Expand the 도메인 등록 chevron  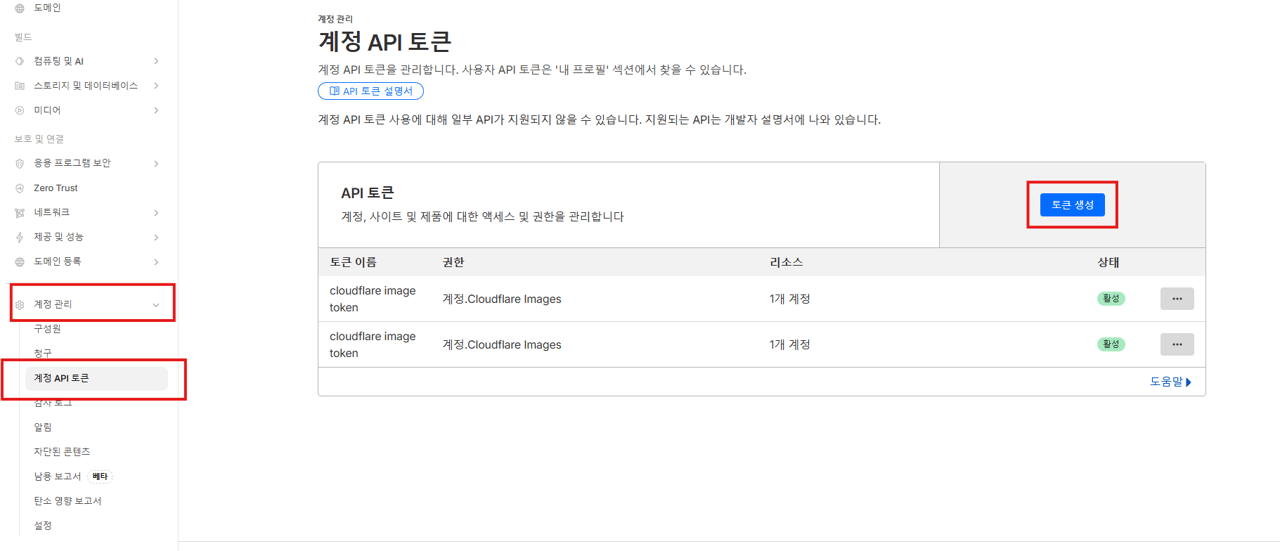click(x=156, y=261)
